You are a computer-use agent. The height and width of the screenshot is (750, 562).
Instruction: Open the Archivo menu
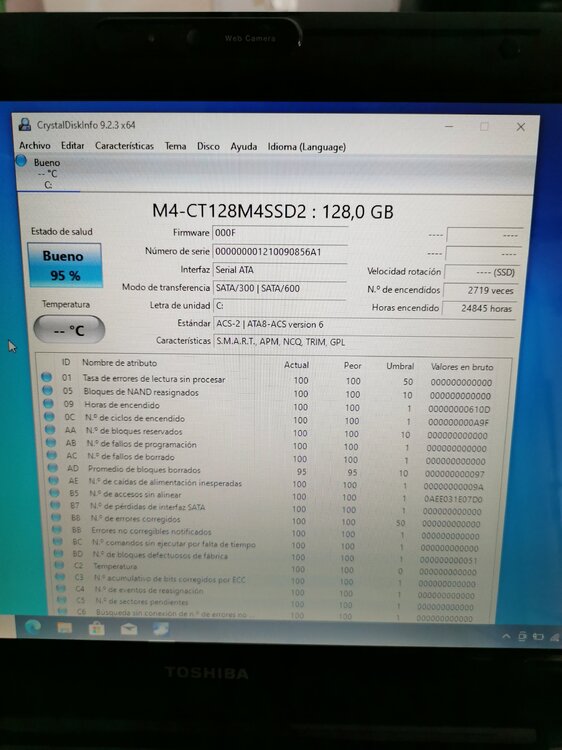(x=34, y=145)
